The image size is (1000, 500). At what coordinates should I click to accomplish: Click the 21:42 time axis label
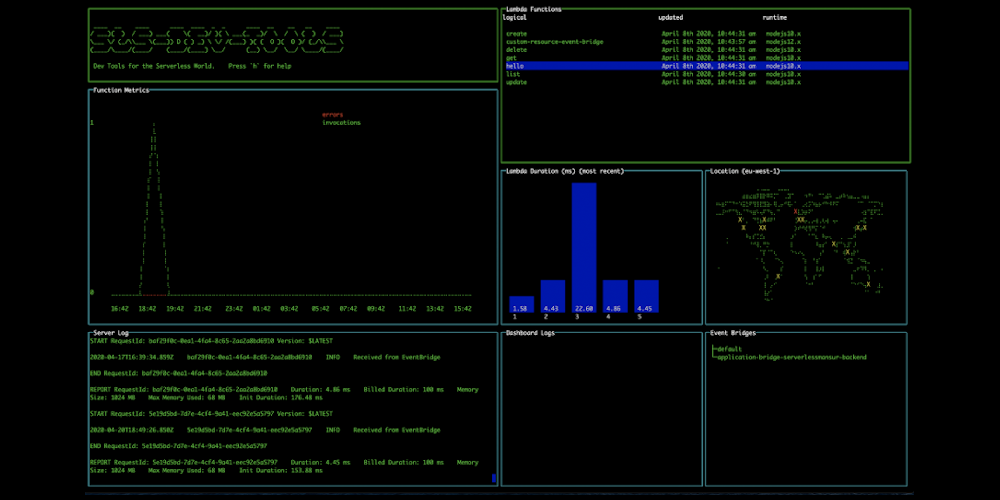(203, 309)
